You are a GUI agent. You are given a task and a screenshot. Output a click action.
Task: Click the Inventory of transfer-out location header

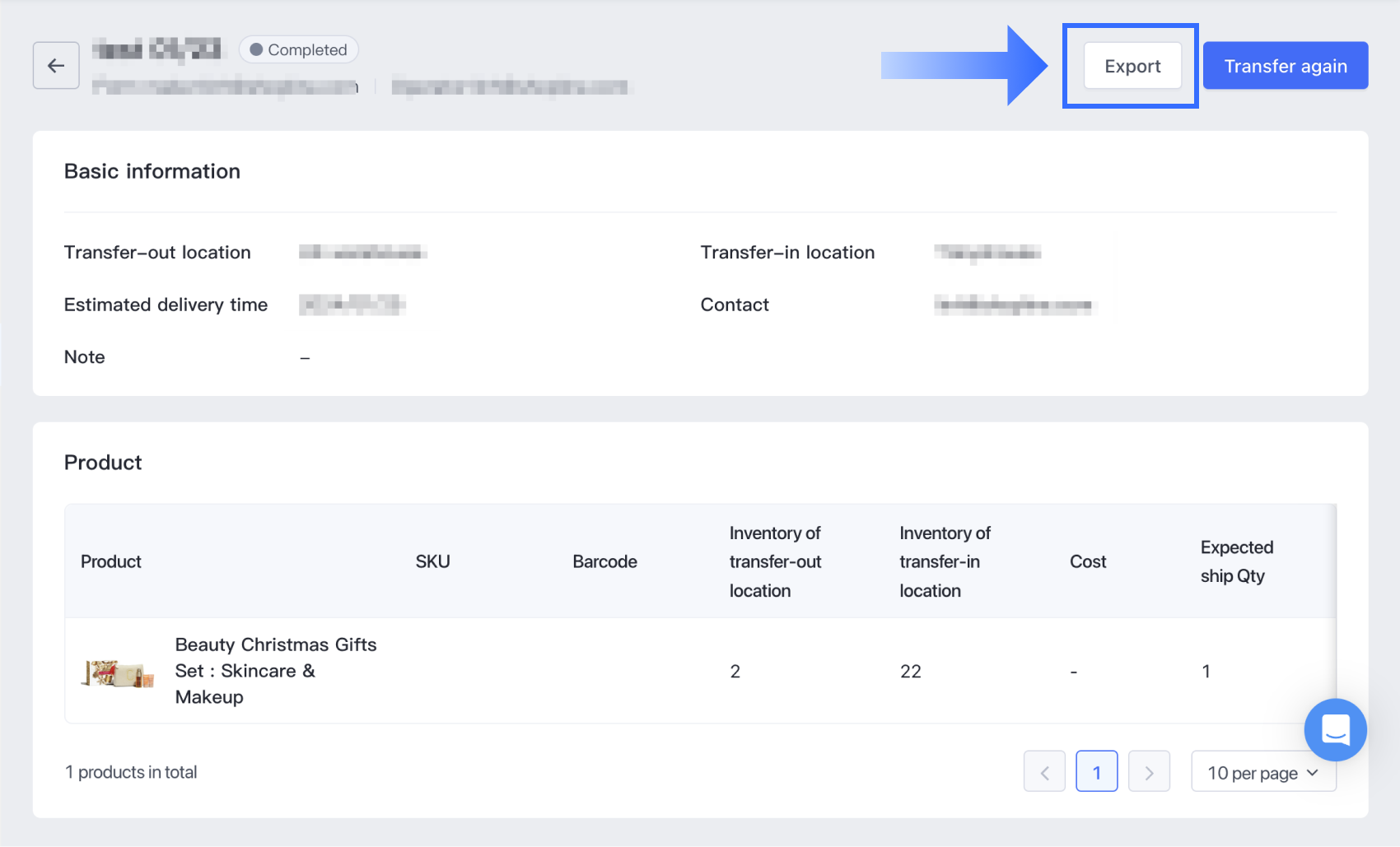(775, 561)
